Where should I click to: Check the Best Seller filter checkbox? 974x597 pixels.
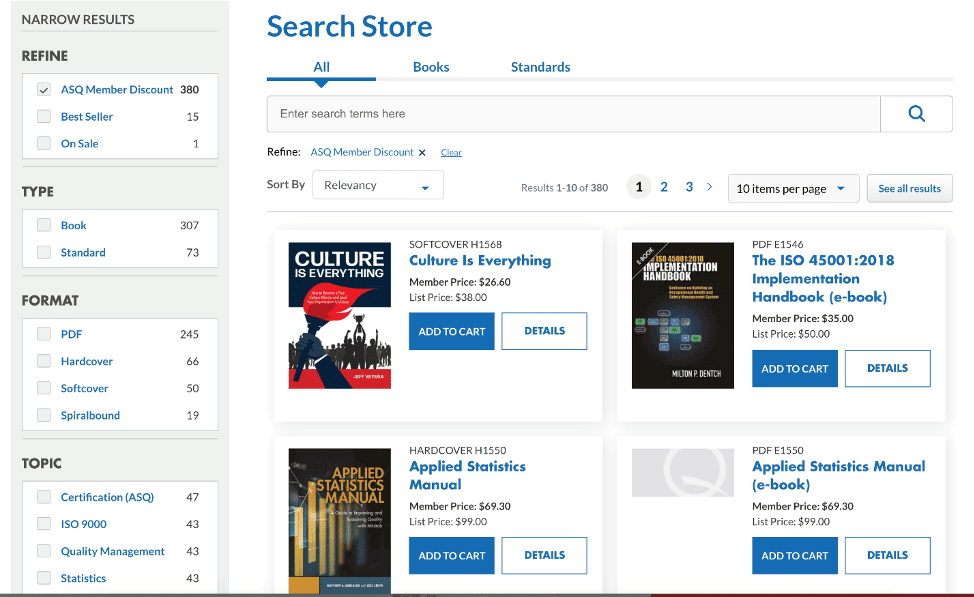(x=43, y=116)
